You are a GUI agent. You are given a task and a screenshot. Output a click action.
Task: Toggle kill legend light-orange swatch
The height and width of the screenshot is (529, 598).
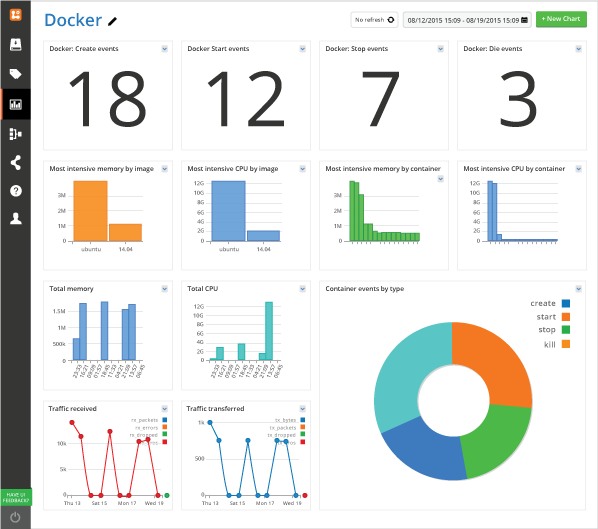click(x=566, y=344)
